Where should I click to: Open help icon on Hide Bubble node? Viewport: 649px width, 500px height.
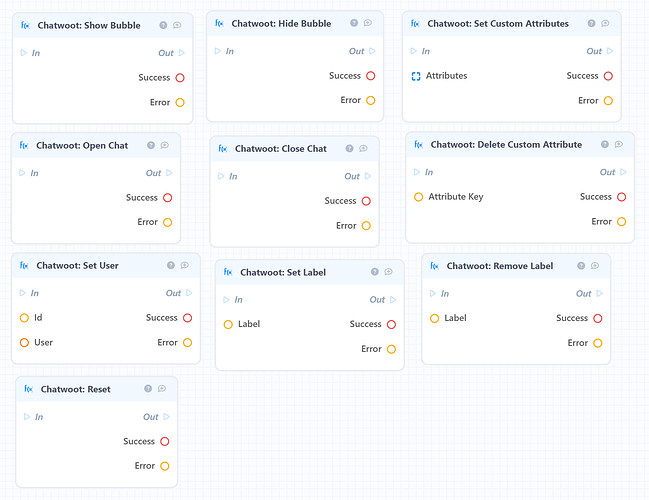click(x=354, y=23)
